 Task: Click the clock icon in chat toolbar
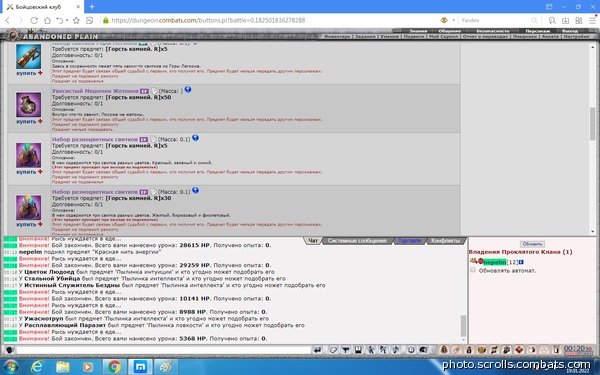tap(411, 350)
